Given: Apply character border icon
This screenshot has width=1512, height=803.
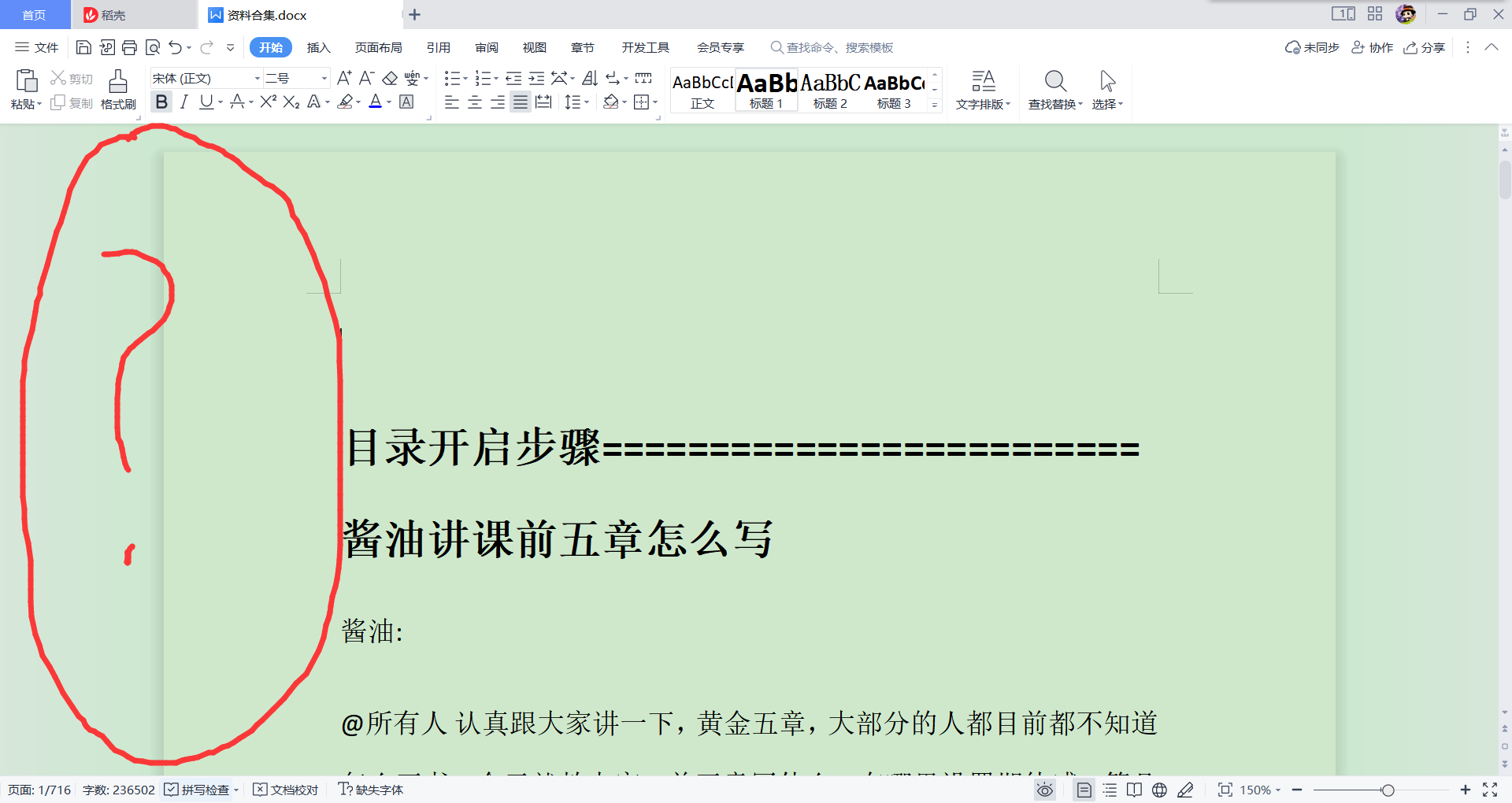Looking at the screenshot, I should (x=406, y=102).
